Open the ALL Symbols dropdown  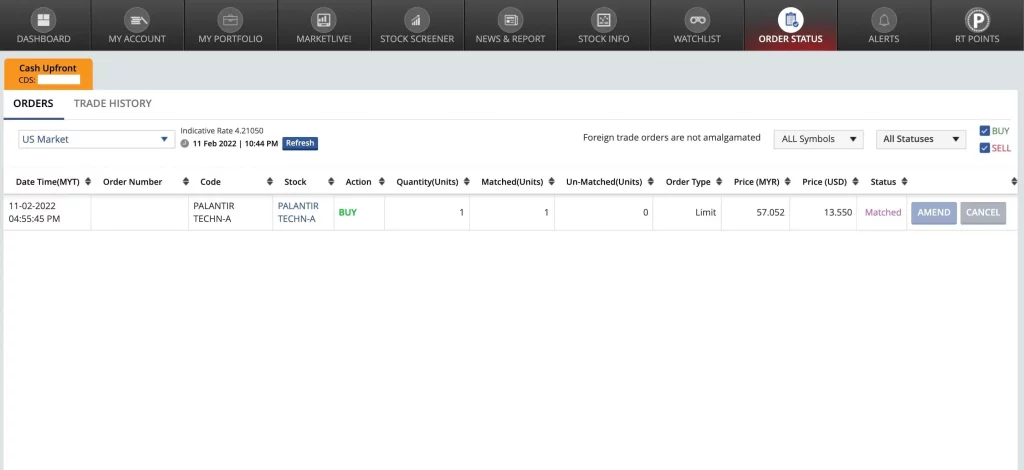(x=818, y=139)
